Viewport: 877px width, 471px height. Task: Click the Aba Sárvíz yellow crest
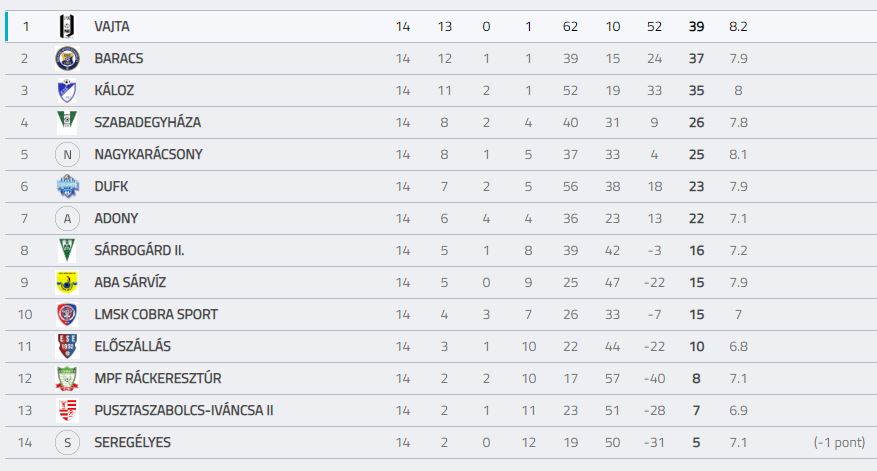tap(67, 282)
